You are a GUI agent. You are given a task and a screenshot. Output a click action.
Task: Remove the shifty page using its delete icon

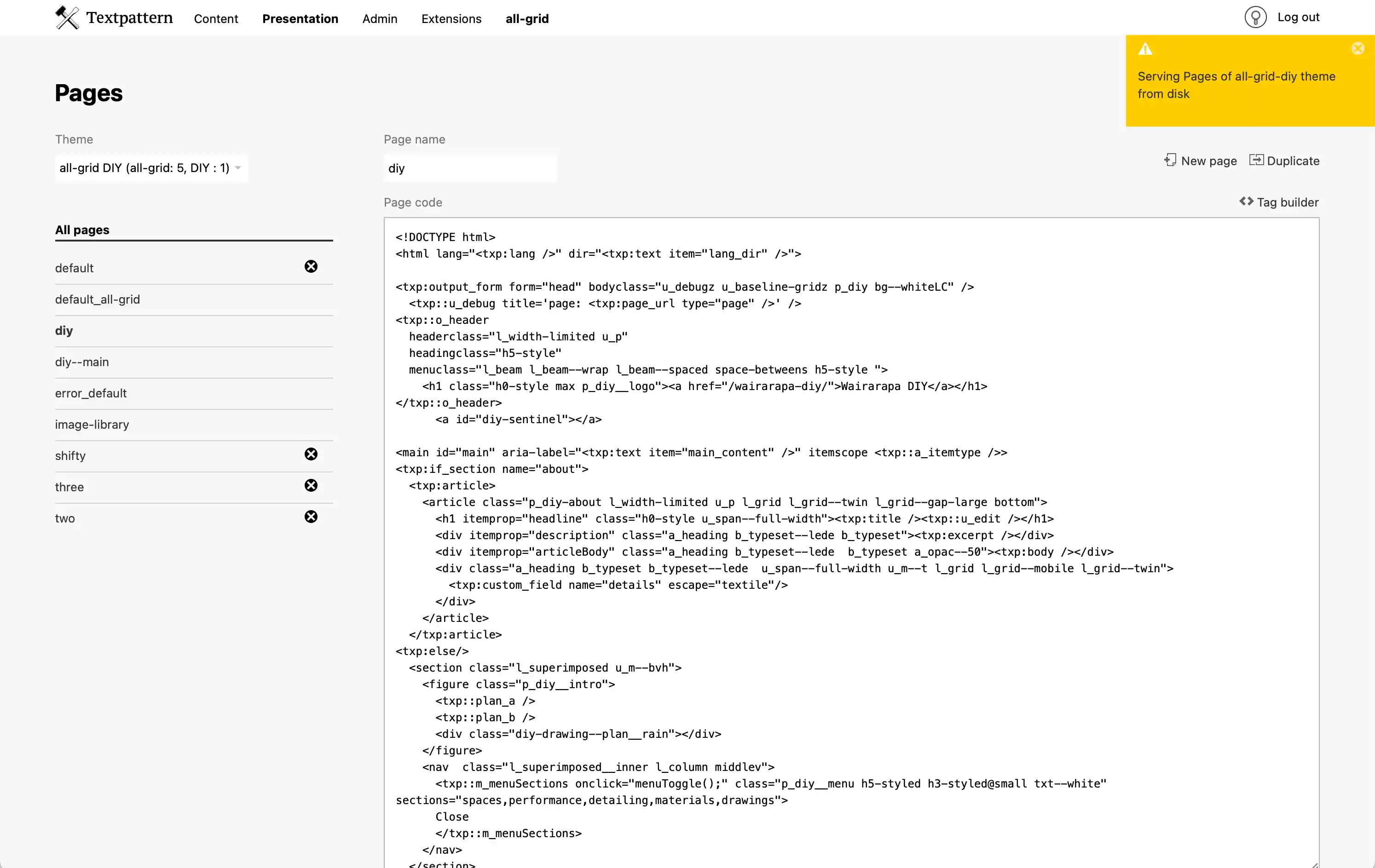pyautogui.click(x=311, y=454)
